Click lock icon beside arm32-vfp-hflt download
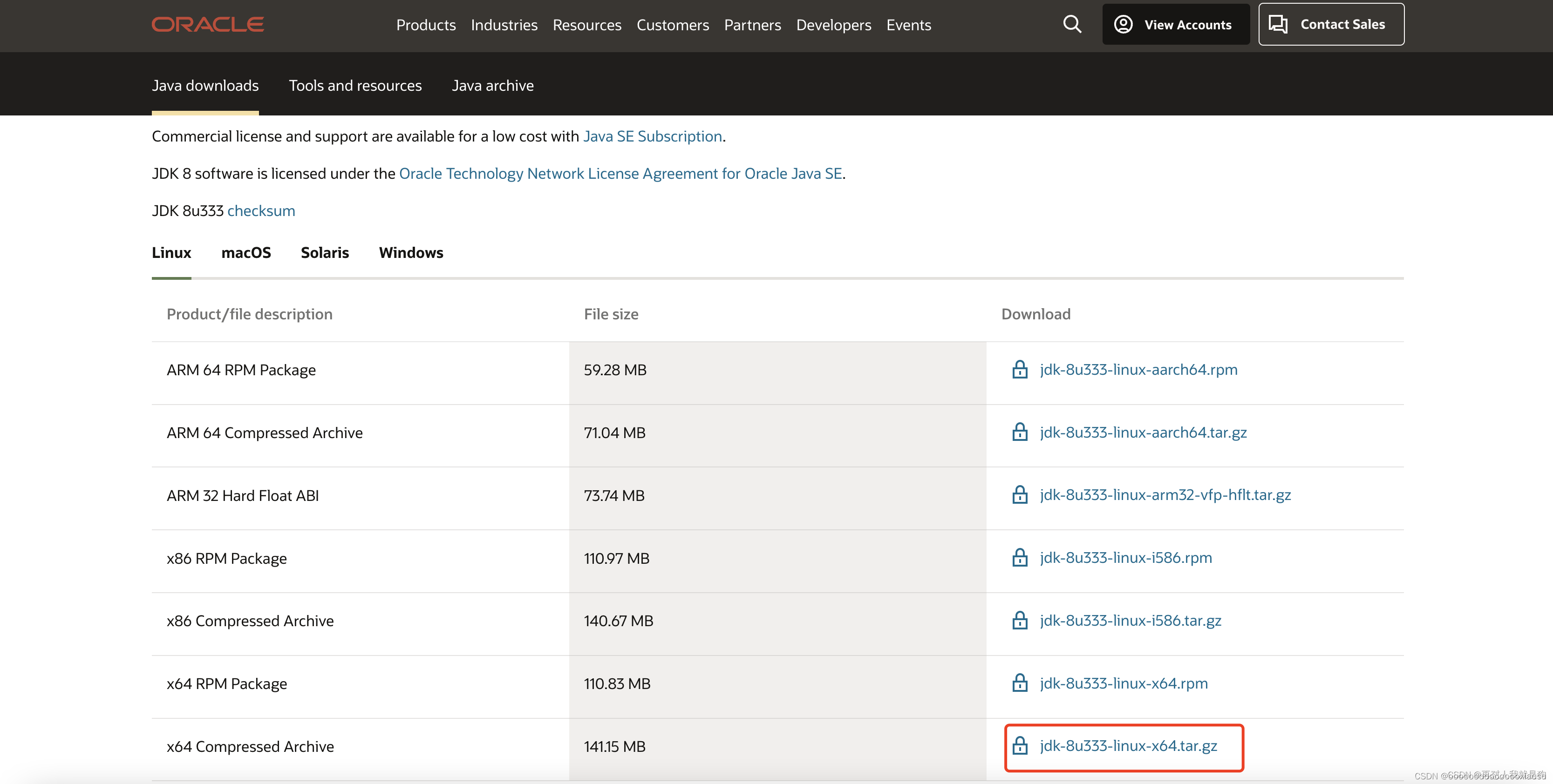 1020,495
